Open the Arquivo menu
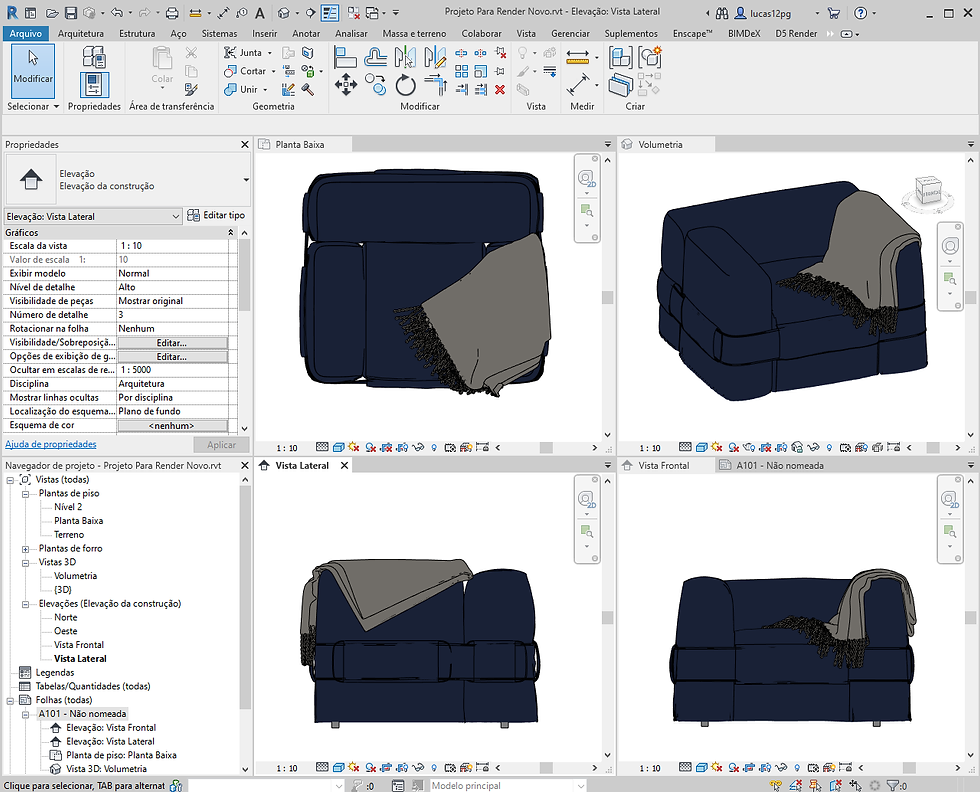Viewport: 980px width, 792px height. point(26,34)
